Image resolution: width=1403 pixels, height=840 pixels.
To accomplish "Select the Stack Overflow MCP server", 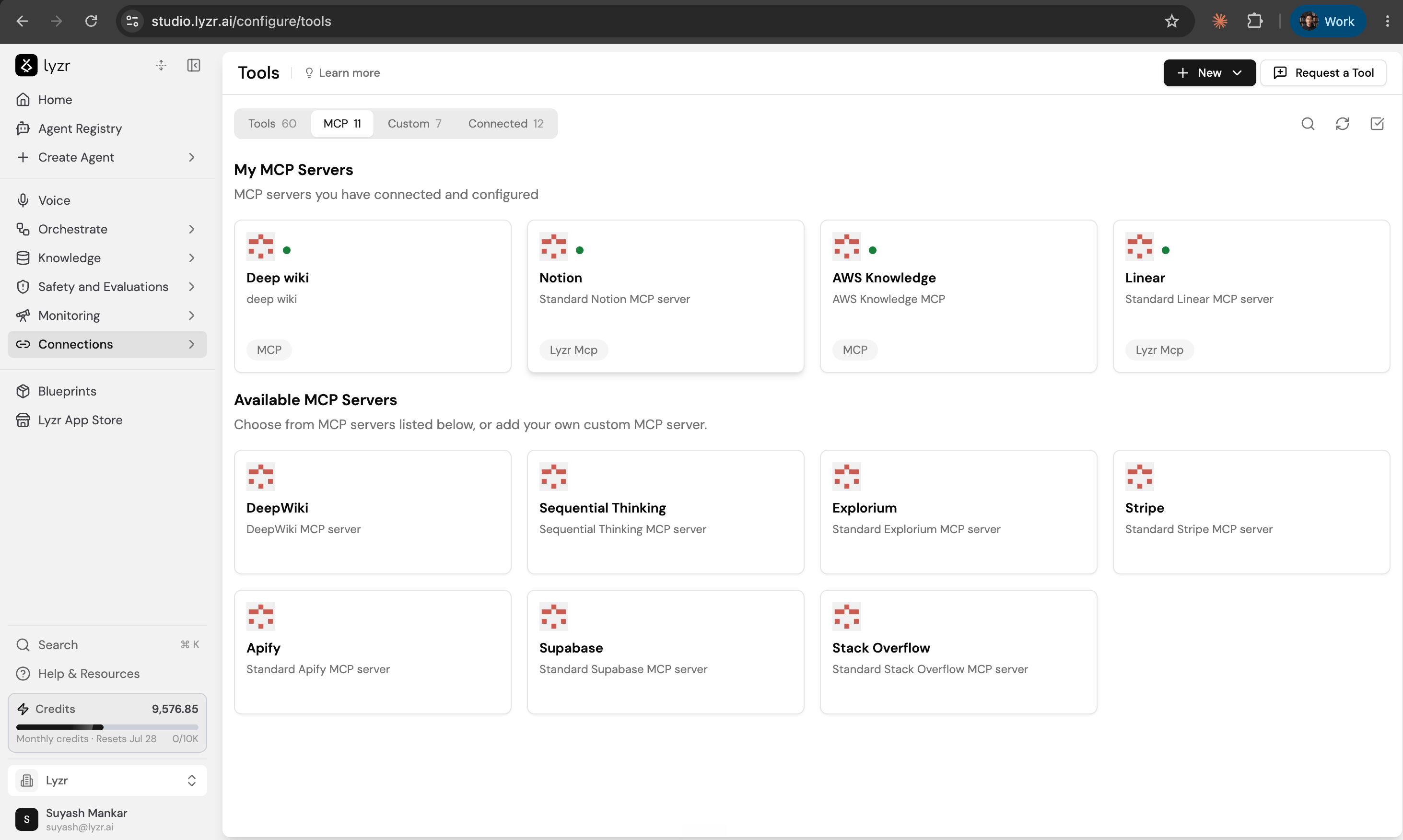I will pyautogui.click(x=958, y=652).
